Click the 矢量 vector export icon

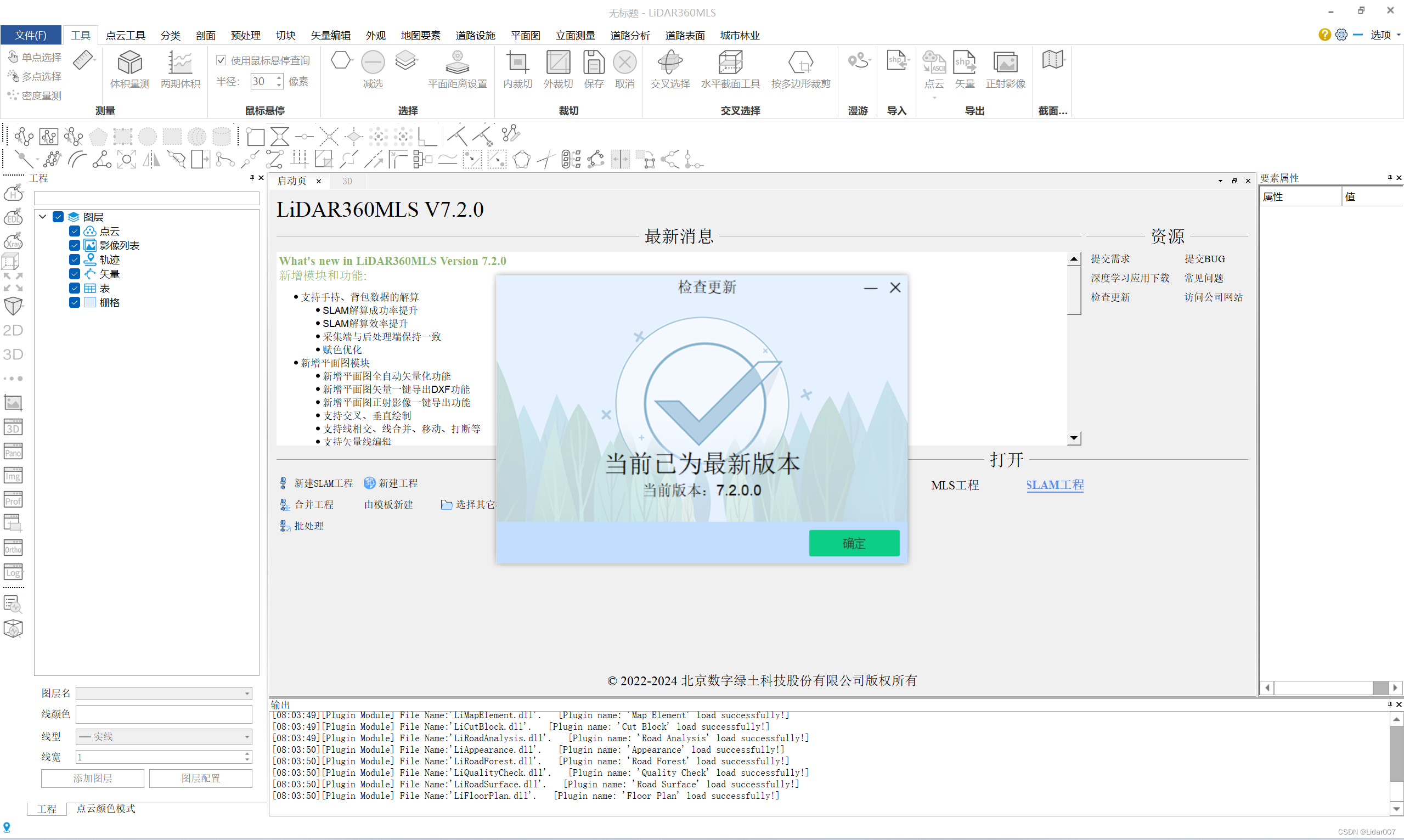click(965, 70)
